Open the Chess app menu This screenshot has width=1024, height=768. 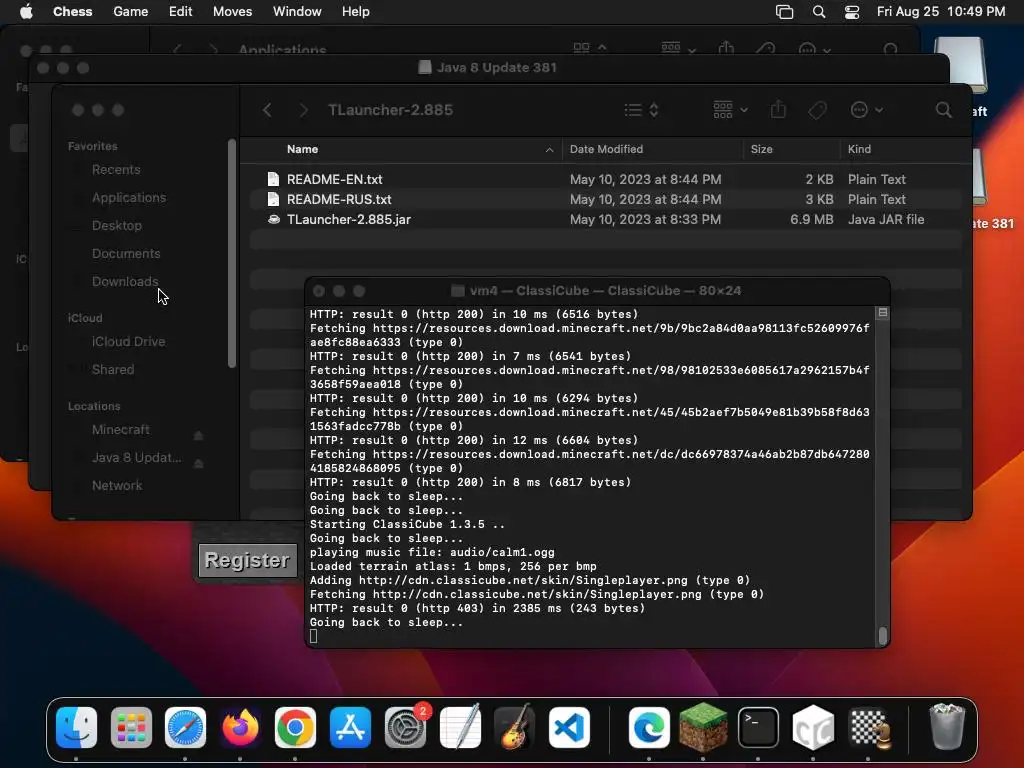[72, 12]
